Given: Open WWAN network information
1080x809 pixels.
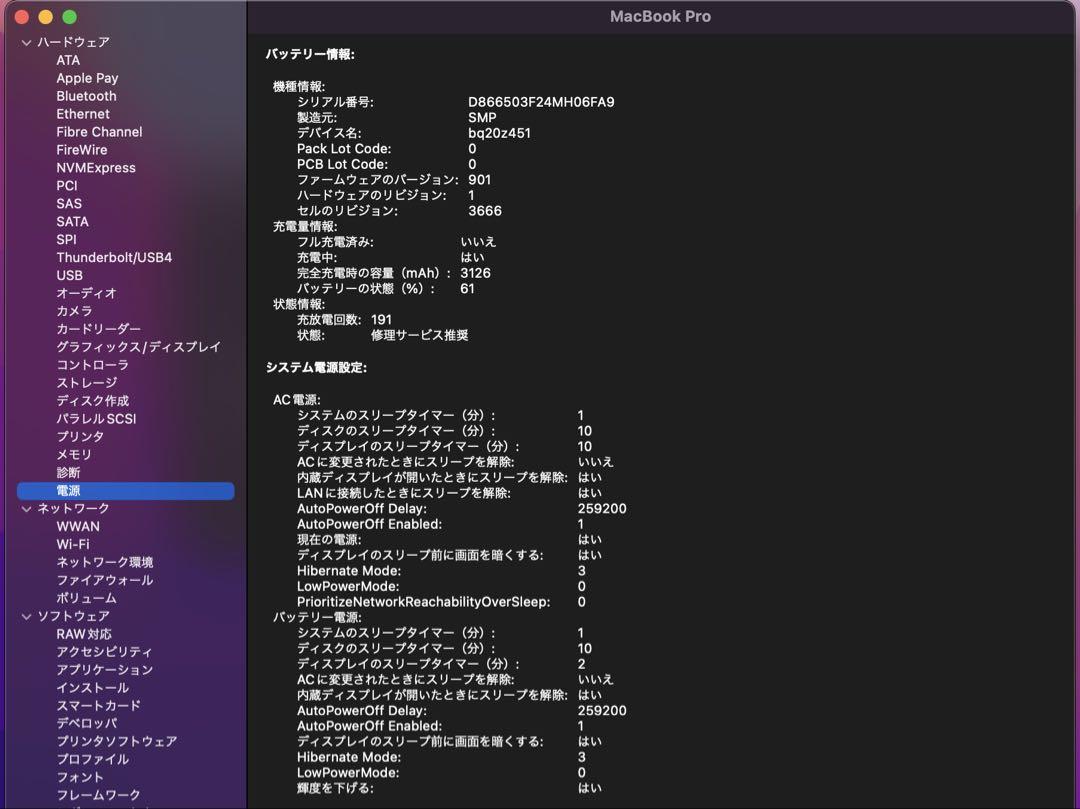Looking at the screenshot, I should (78, 527).
